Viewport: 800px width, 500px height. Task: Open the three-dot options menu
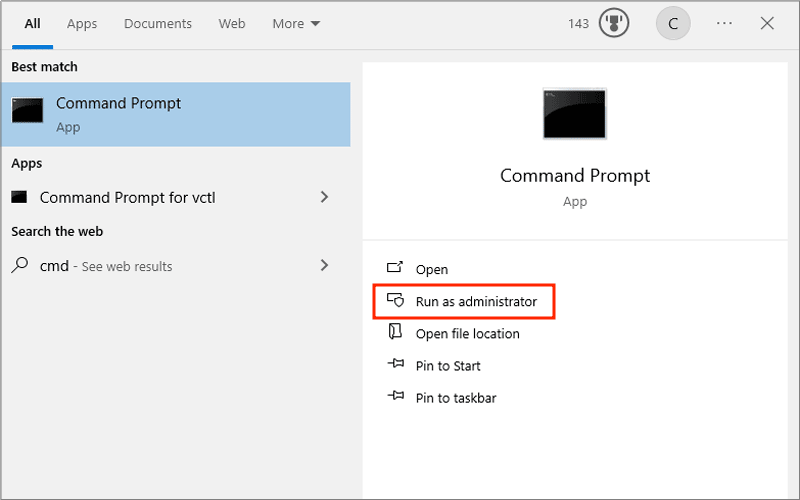[724, 23]
